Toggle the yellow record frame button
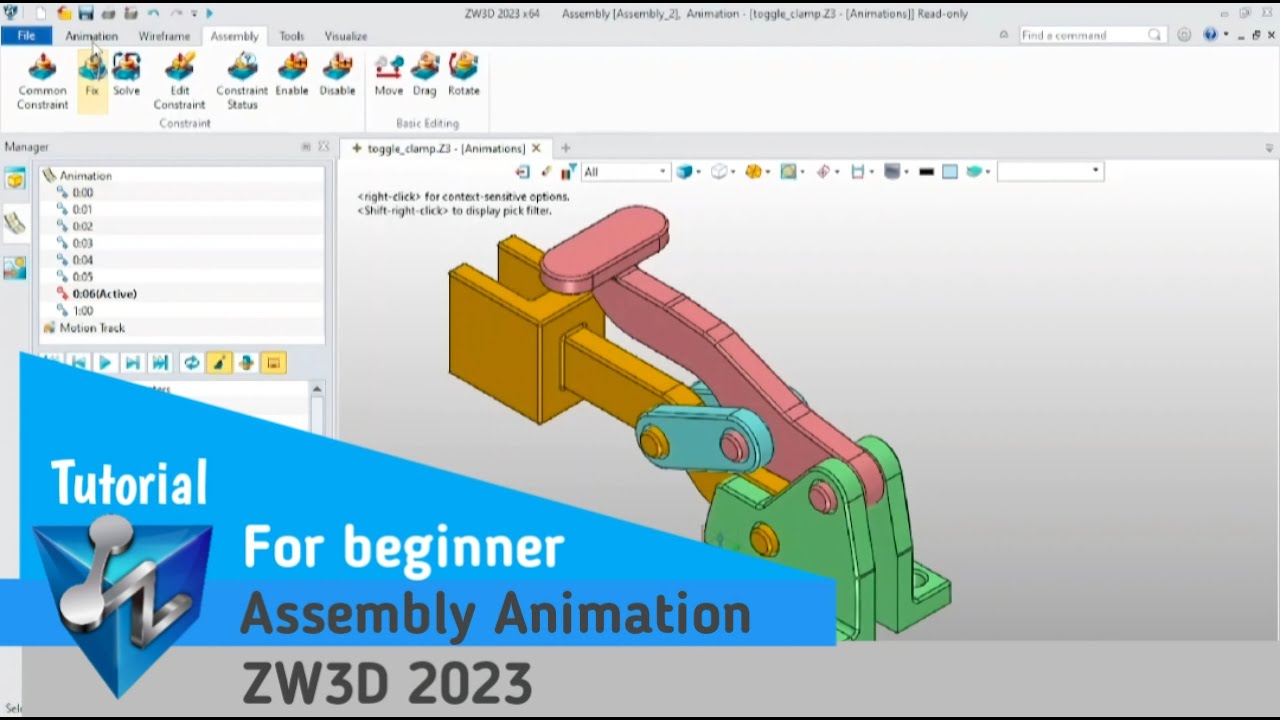 pos(274,363)
